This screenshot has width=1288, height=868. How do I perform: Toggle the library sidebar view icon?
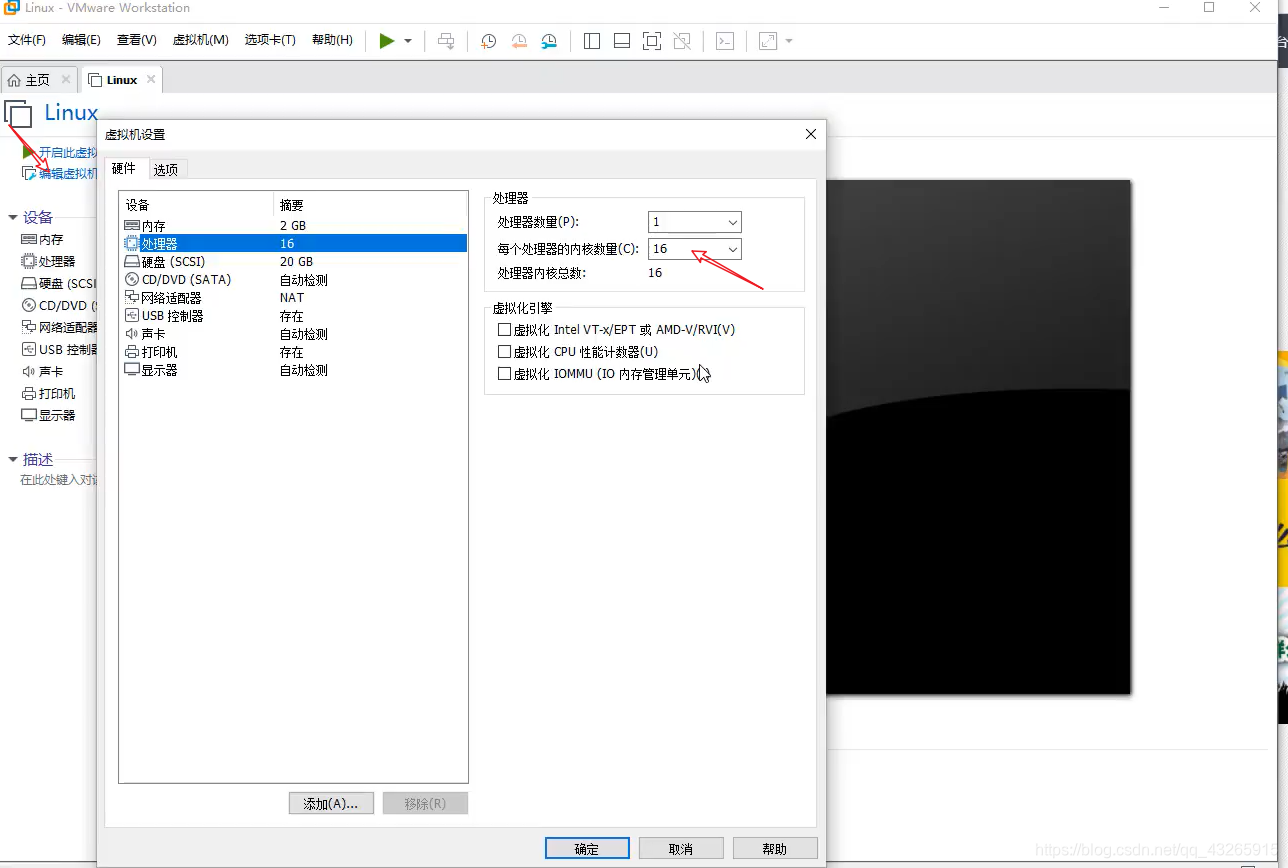pos(592,41)
